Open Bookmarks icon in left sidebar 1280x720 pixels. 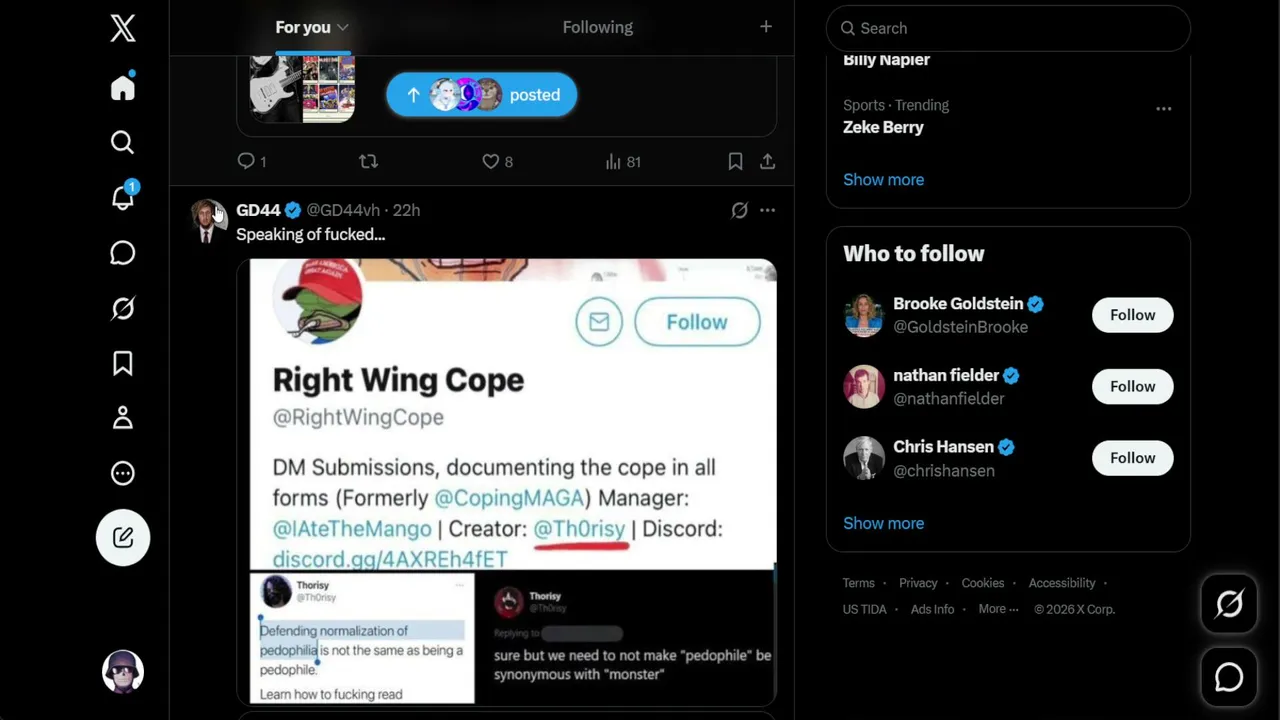[123, 363]
